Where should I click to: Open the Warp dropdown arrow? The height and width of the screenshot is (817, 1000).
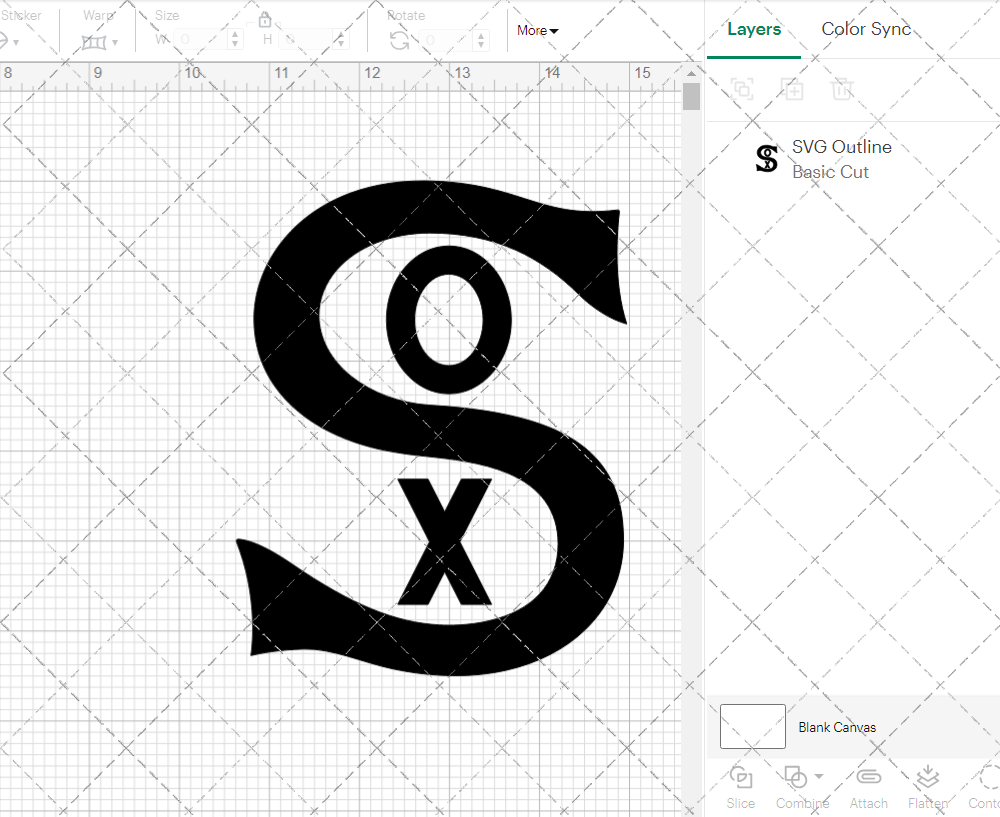tap(115, 43)
